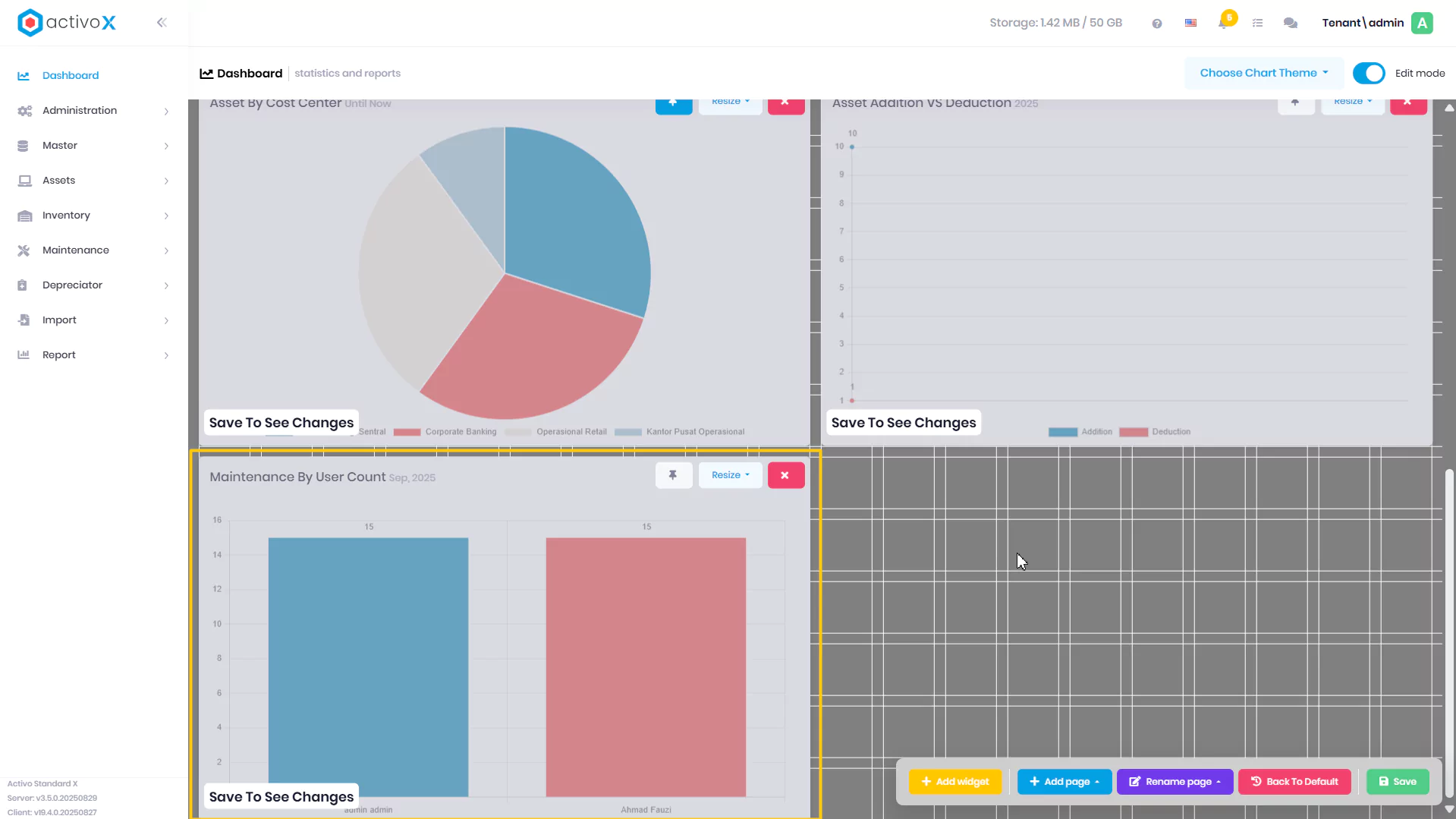Toggle Edit mode switch off
Image resolution: width=1456 pixels, height=819 pixels.
pyautogui.click(x=1369, y=73)
